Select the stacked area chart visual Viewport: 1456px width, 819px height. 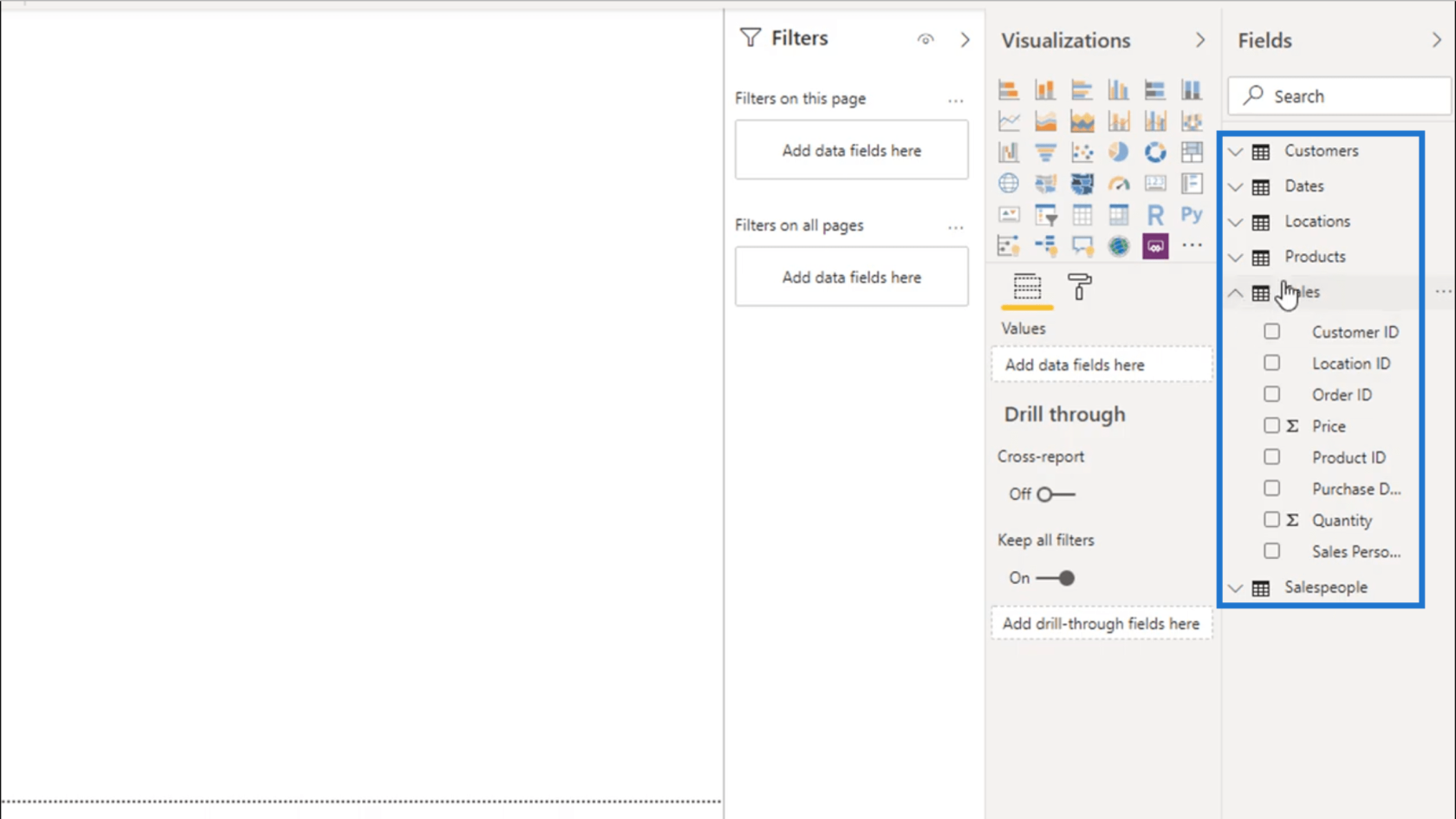tap(1082, 121)
